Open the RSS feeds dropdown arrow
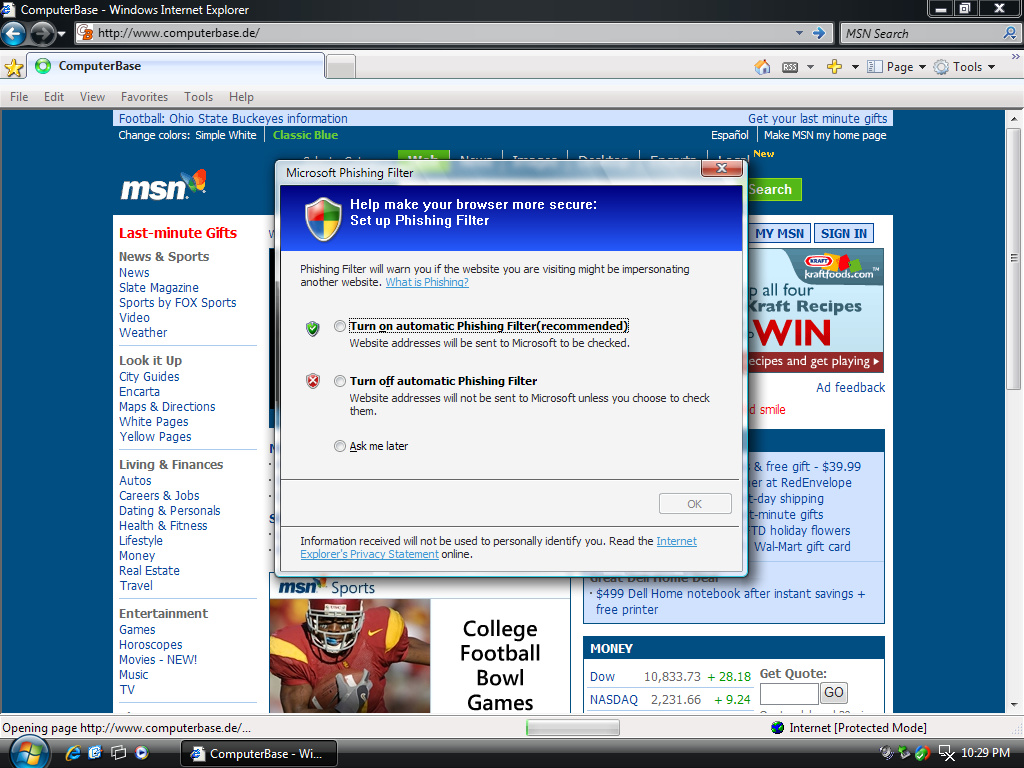 click(x=810, y=67)
